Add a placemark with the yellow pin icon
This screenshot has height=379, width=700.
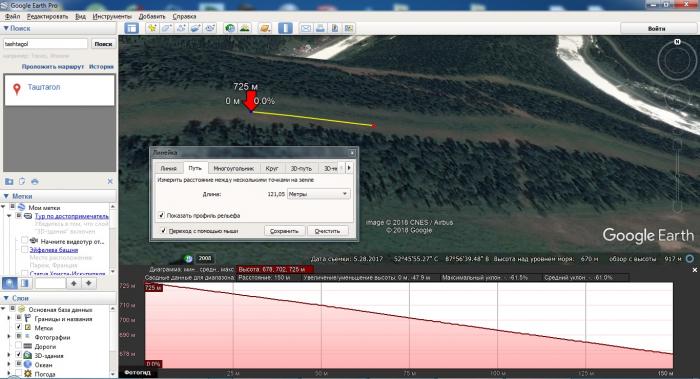click(152, 28)
